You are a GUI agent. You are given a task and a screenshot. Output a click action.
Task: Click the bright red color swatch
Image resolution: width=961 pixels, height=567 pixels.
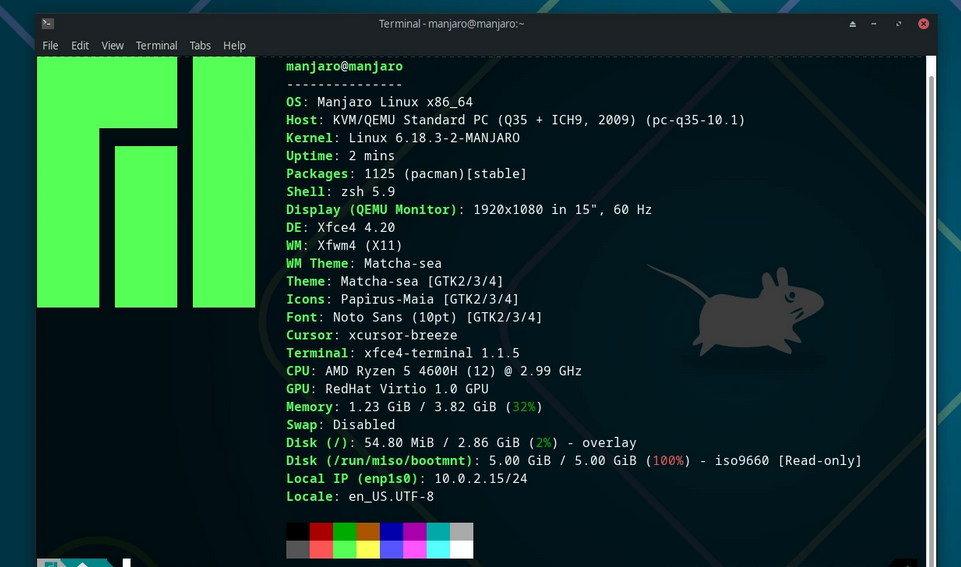click(x=321, y=549)
